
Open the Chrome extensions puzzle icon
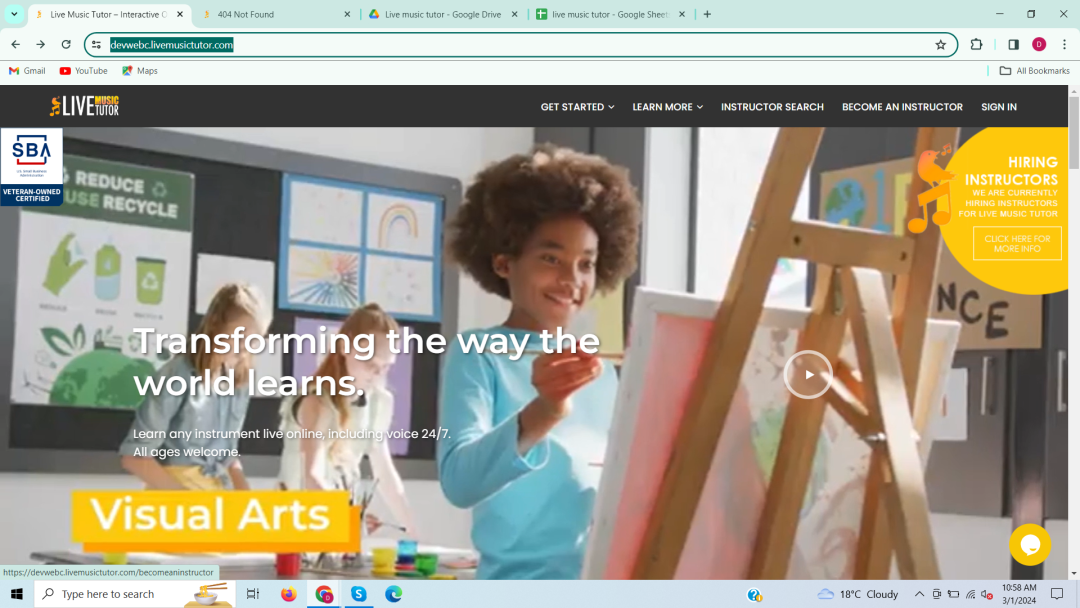[x=977, y=45]
